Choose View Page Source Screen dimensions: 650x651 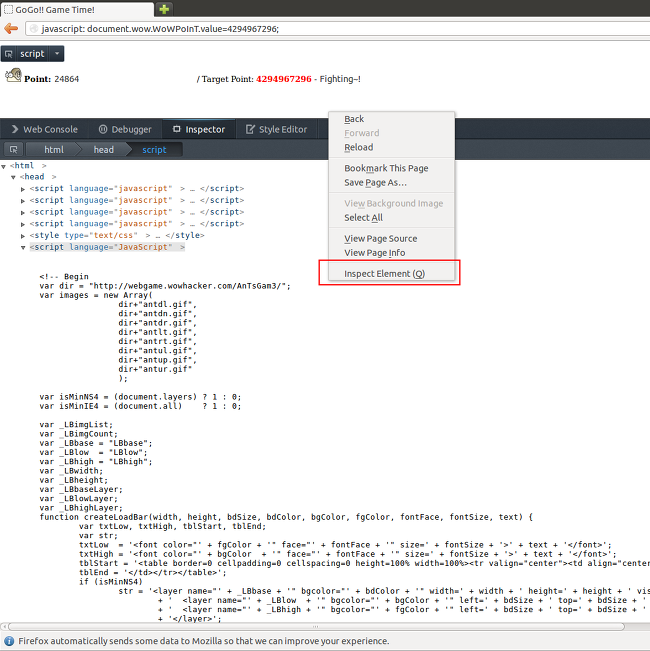[x=381, y=239]
